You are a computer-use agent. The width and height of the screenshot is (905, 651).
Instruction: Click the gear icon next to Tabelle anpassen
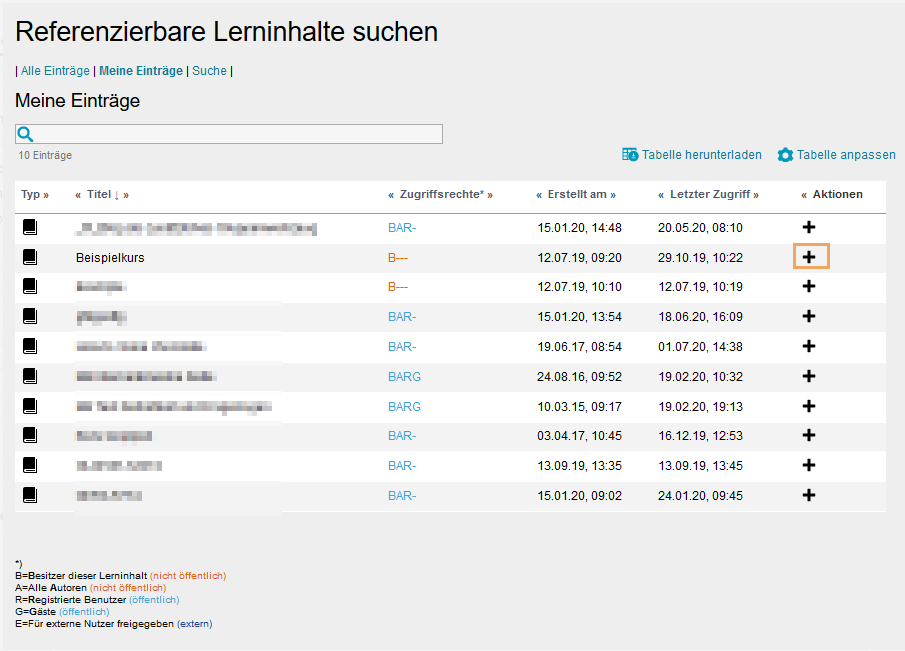[x=786, y=154]
